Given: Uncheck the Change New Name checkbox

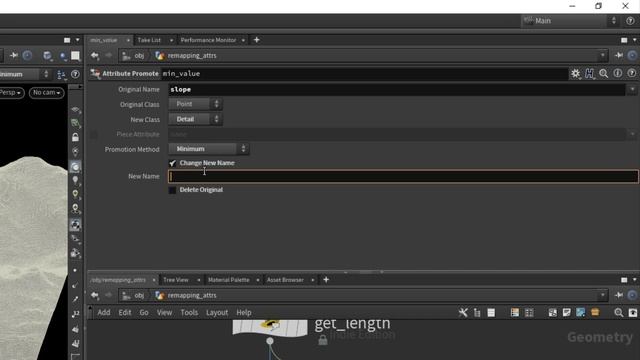Looking at the screenshot, I should coord(172,163).
